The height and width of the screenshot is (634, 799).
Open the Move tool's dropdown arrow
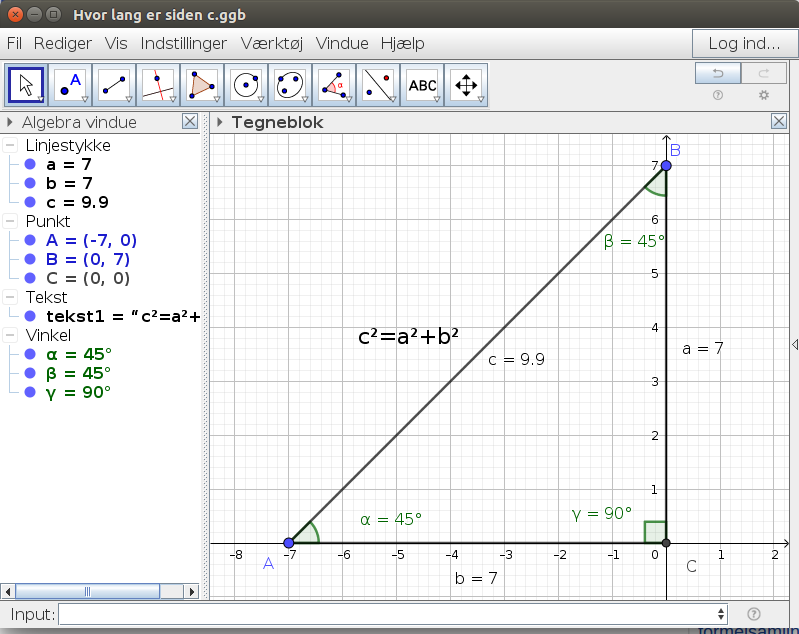[41, 99]
